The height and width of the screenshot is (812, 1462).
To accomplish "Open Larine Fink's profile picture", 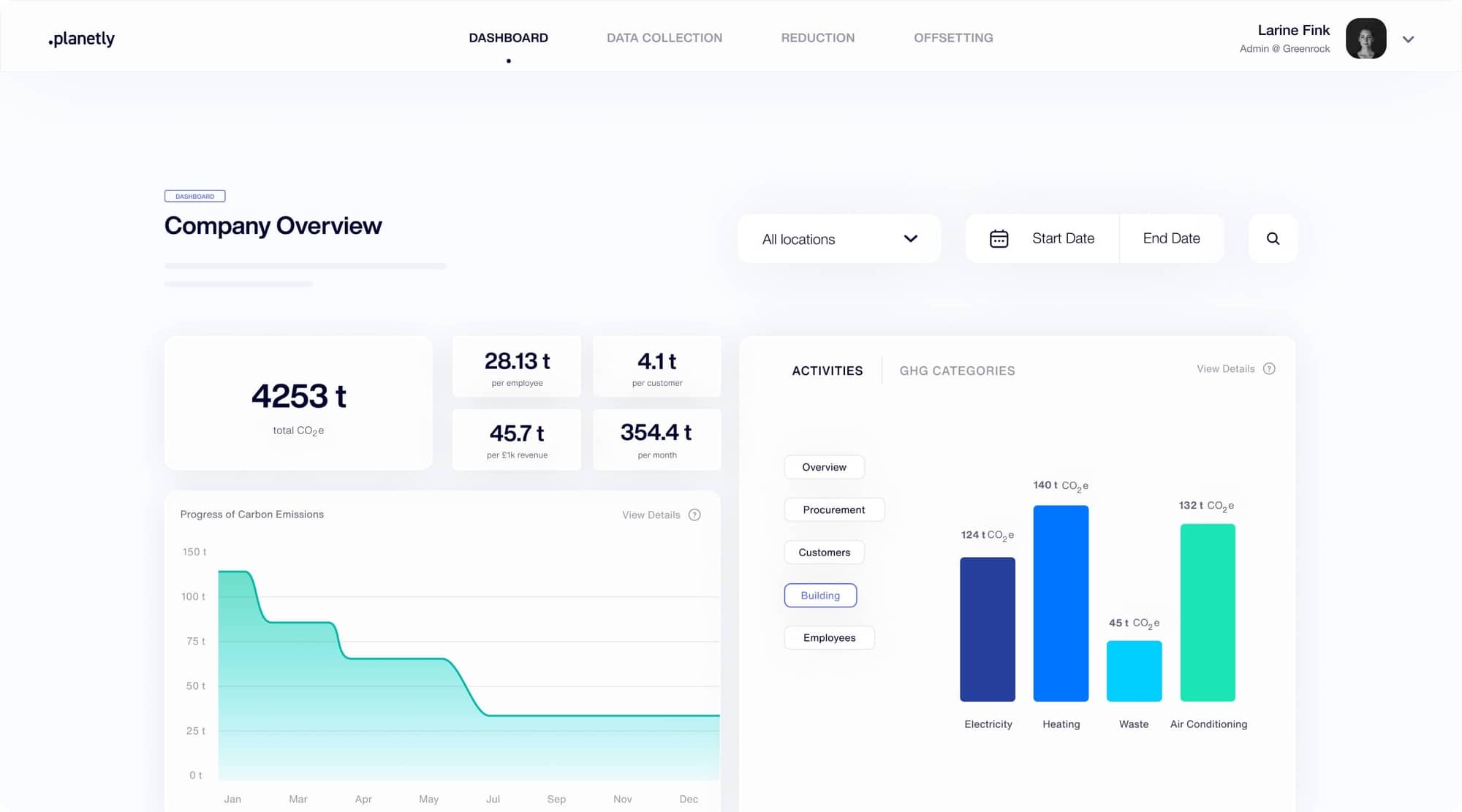I will (x=1366, y=39).
